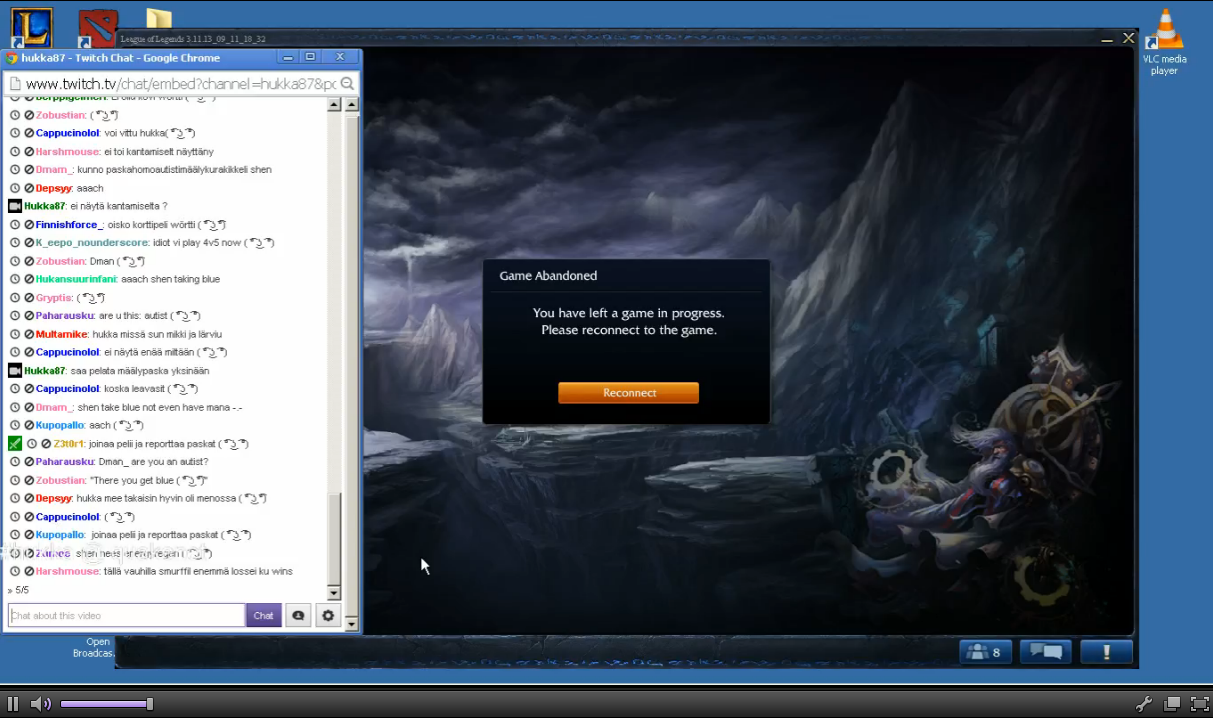This screenshot has width=1213, height=718.
Task: Timeout Finnishforce_ via clock icon
Action: point(15,225)
